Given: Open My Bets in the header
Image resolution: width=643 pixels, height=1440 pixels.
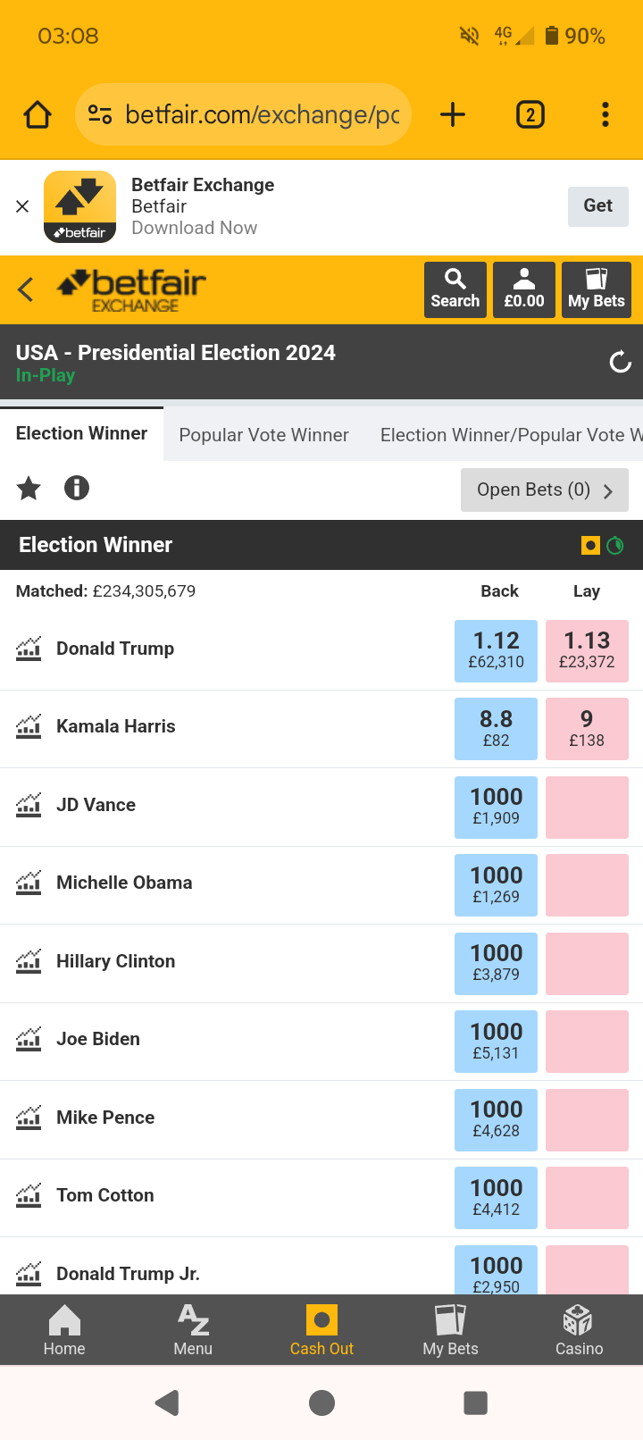Looking at the screenshot, I should coord(596,290).
